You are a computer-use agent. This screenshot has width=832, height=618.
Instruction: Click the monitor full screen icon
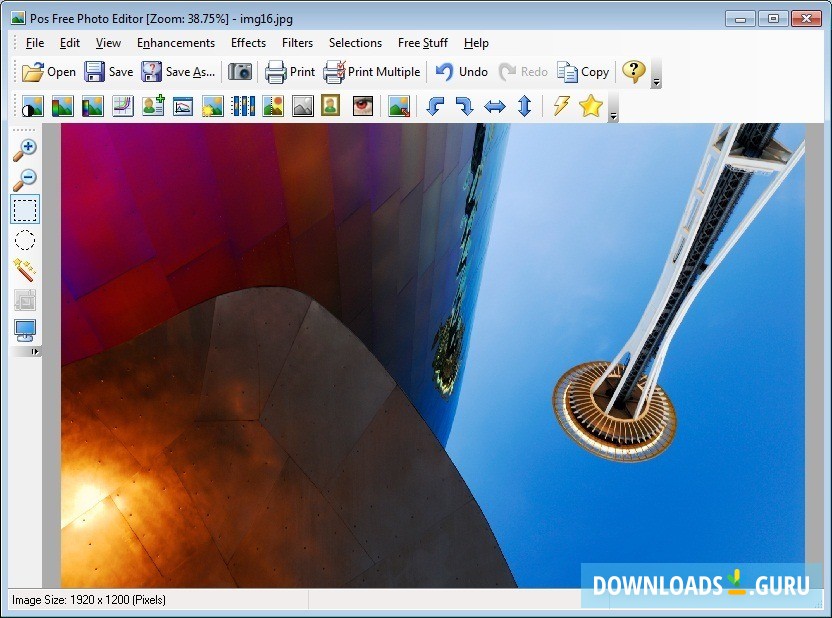[25, 330]
